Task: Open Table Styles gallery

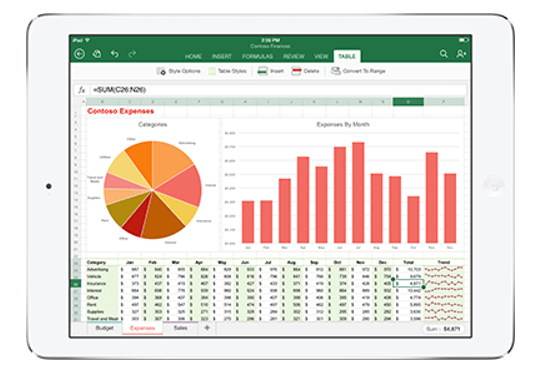Action: pos(227,71)
